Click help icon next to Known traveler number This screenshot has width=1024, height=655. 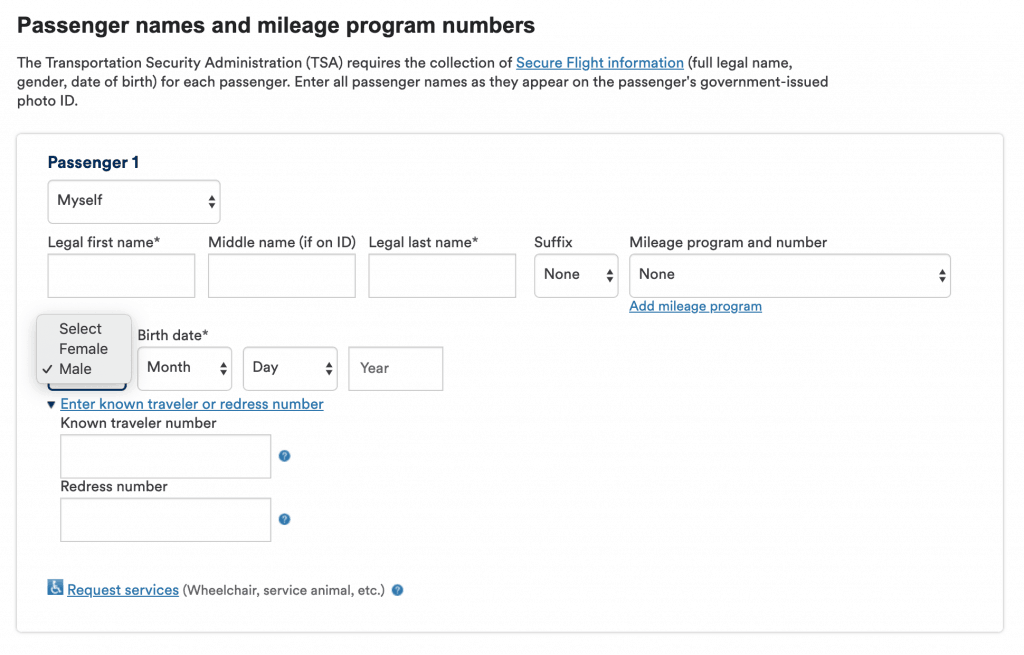pyautogui.click(x=284, y=456)
